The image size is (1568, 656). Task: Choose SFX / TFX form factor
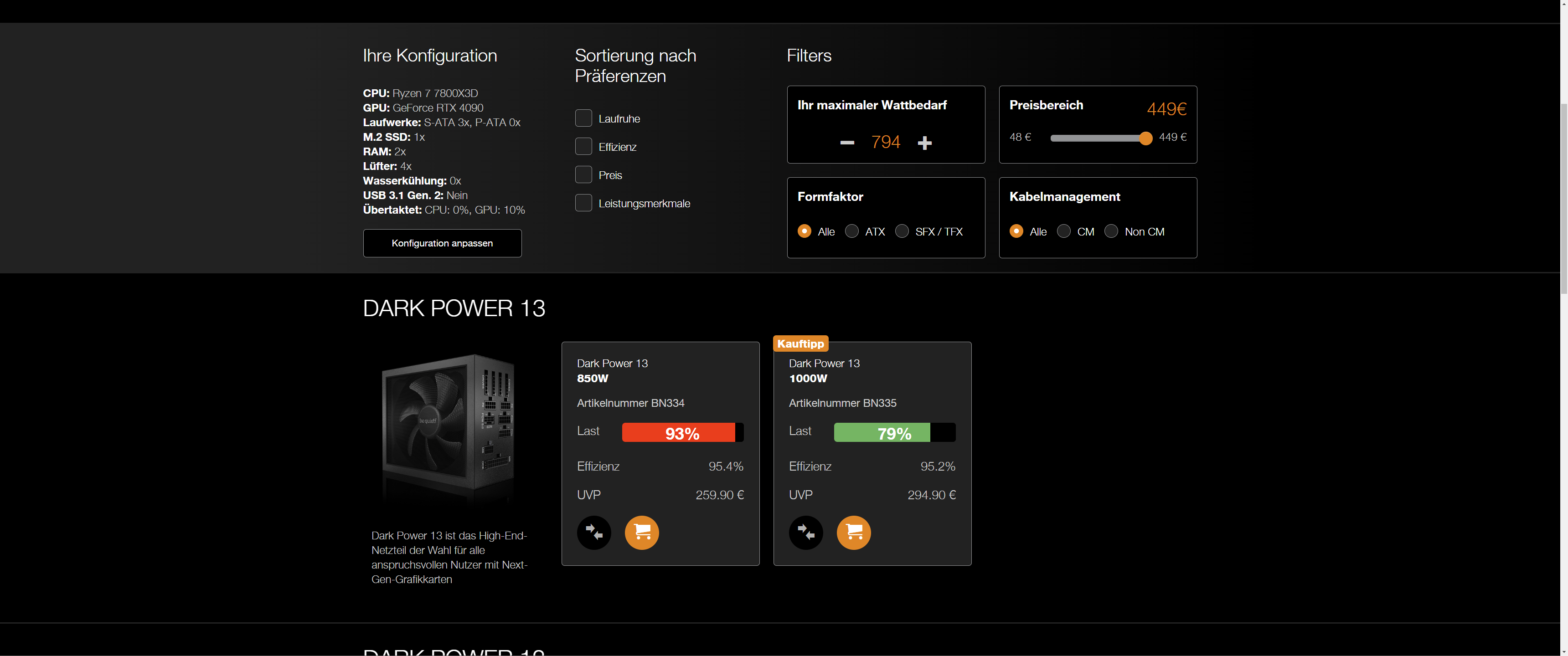click(x=902, y=231)
